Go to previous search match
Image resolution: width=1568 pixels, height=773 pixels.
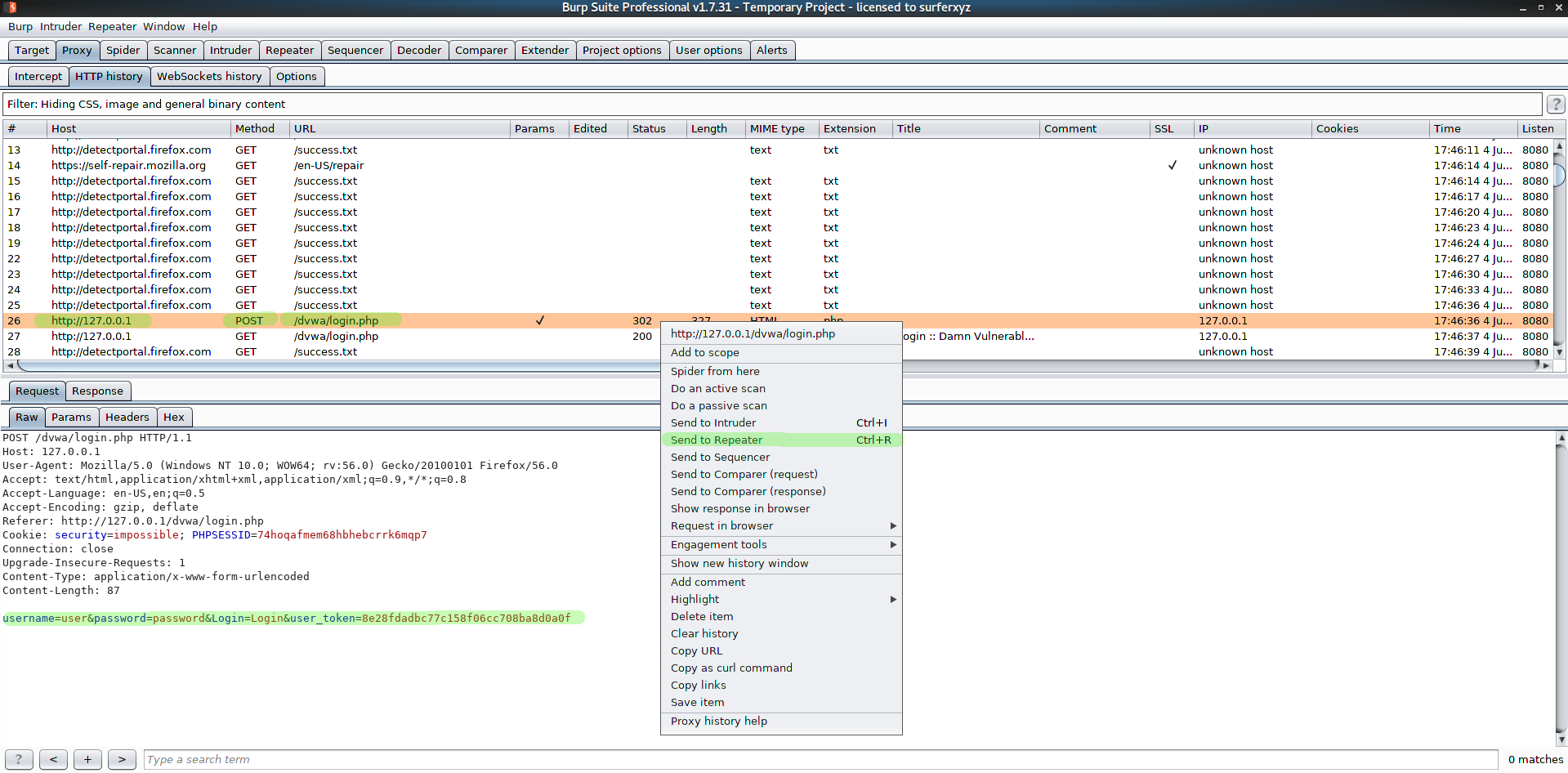pyautogui.click(x=53, y=759)
